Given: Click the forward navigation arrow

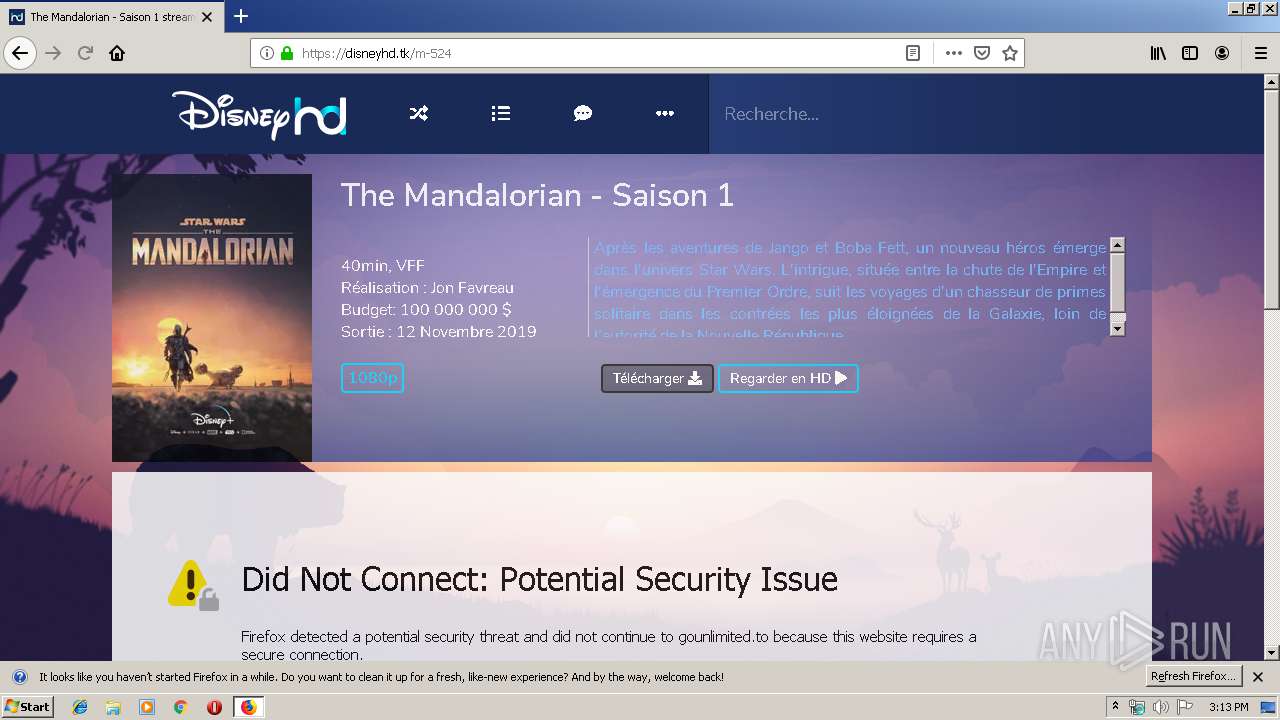Looking at the screenshot, I should [x=54, y=53].
